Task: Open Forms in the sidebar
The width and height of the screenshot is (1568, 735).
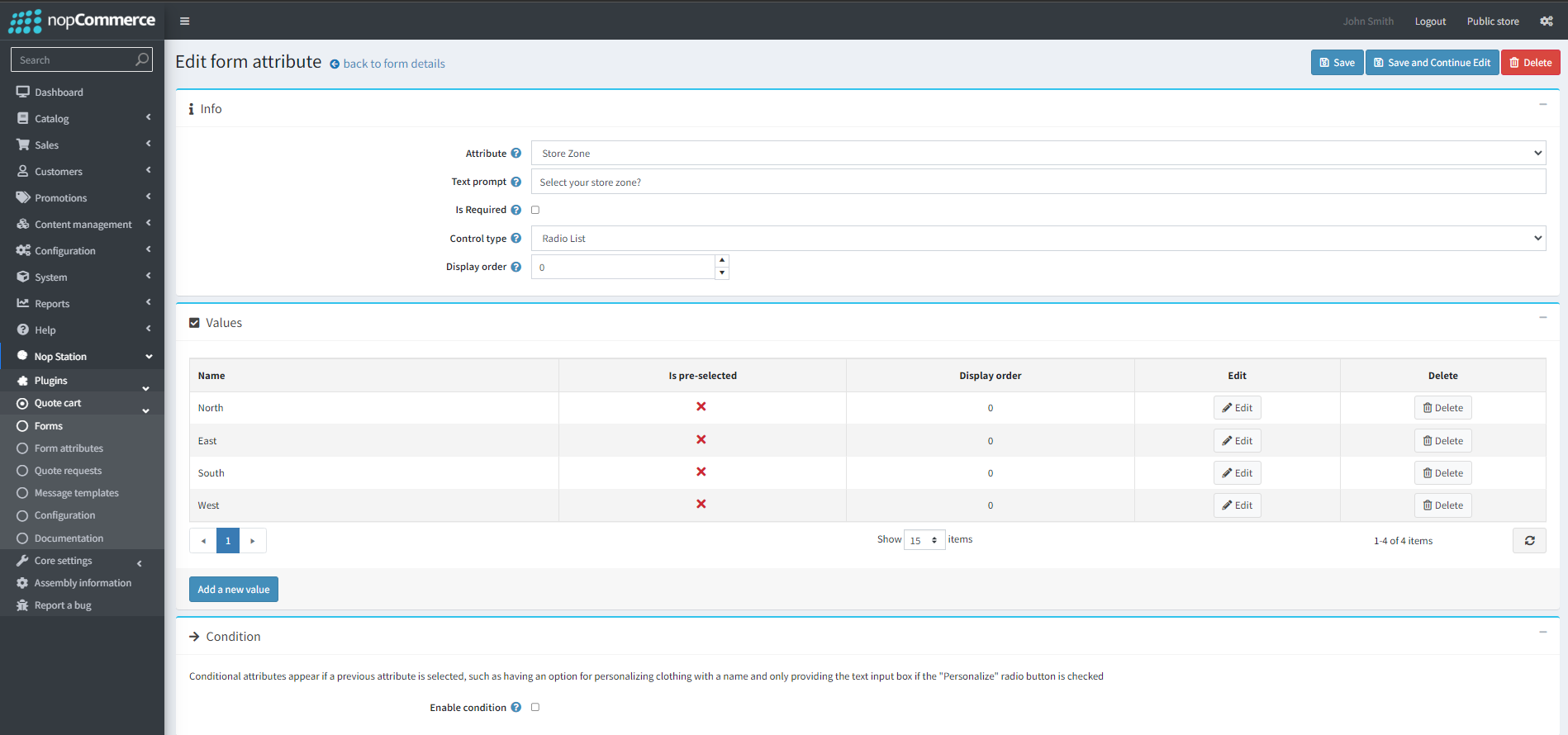Action: [x=82, y=426]
